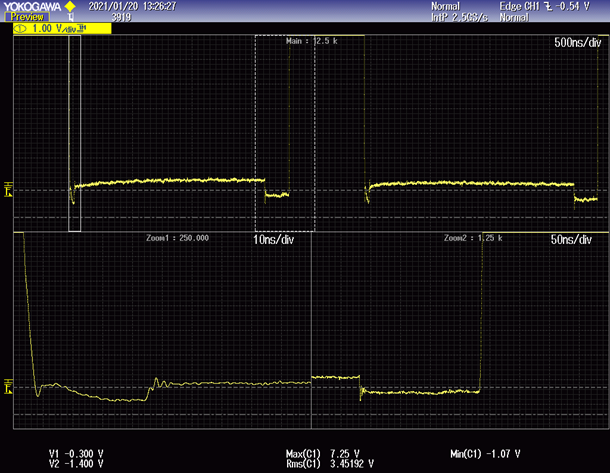The image size is (610, 473).
Task: Select the dashed Zoom2 box in main waveform
Action: pos(285,133)
